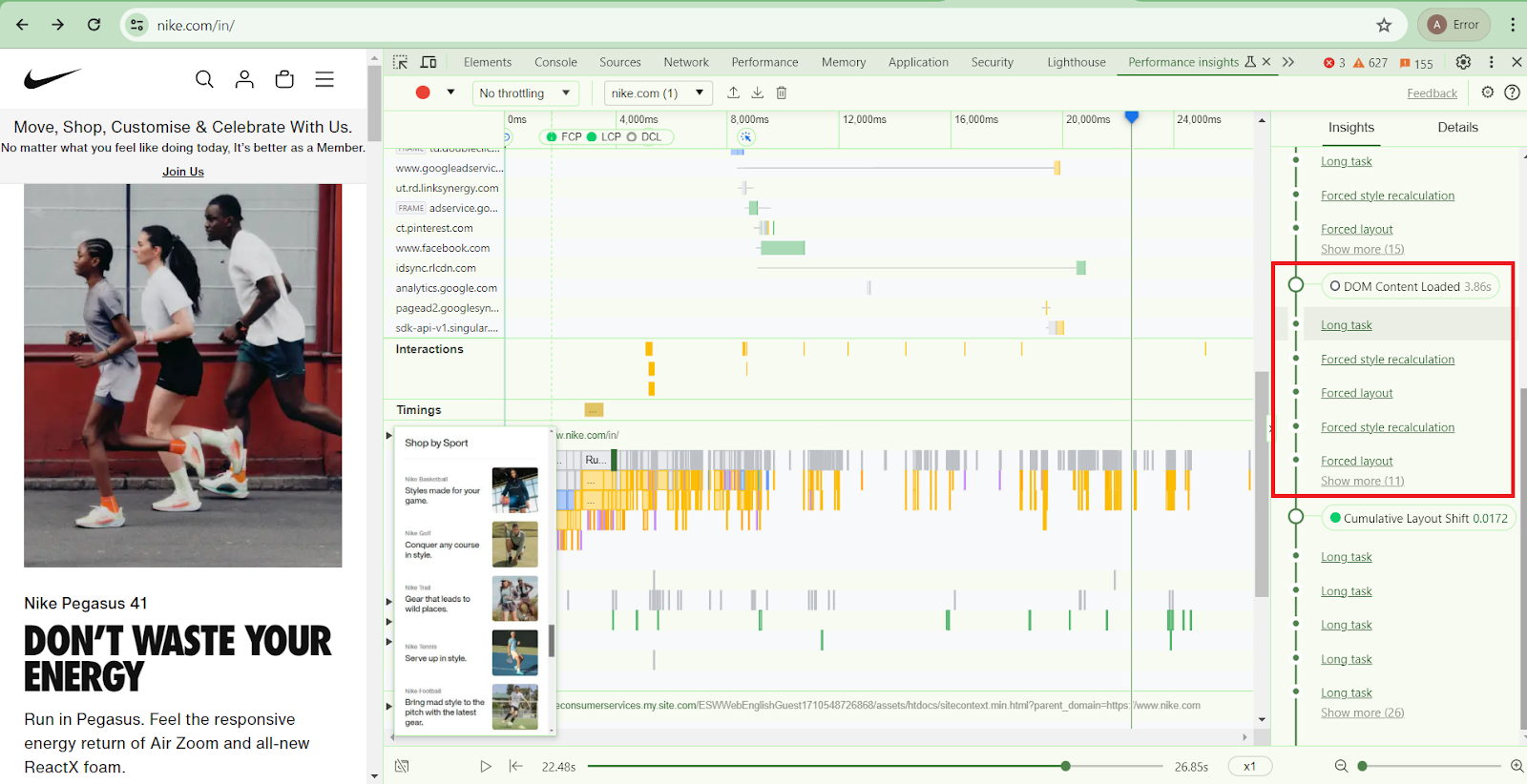Click the zoom in magnifier icon

(1517, 766)
